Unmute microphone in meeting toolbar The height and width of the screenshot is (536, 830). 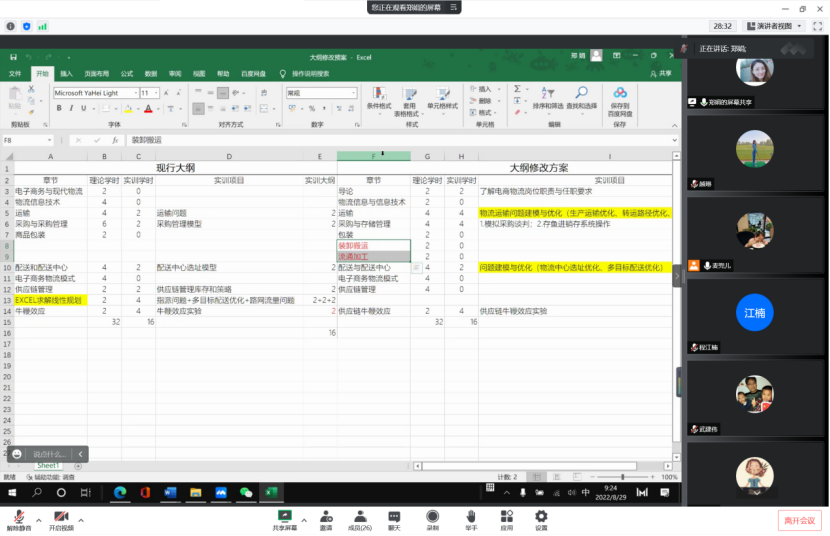click(x=19, y=520)
